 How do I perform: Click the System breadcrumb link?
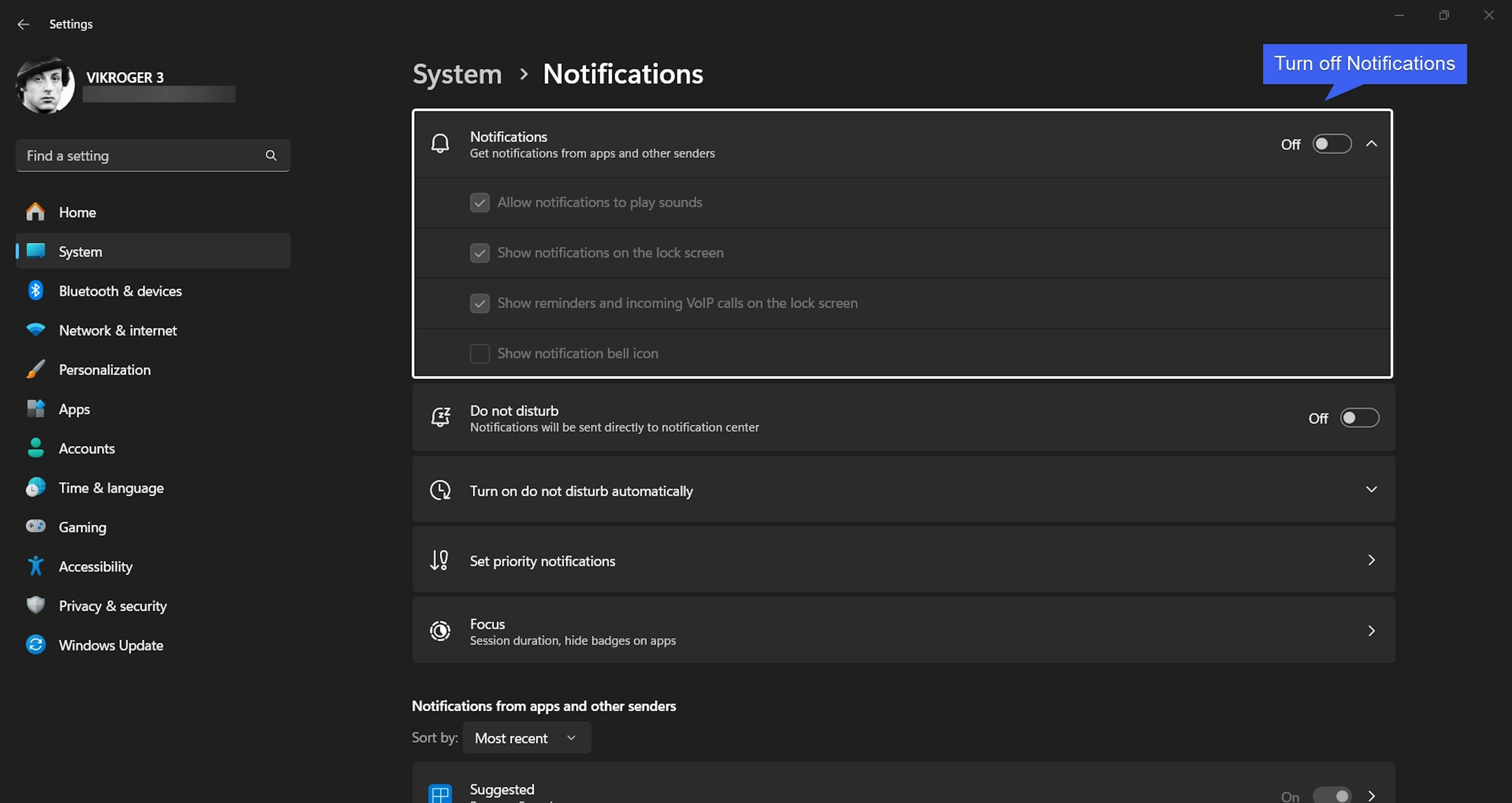tap(457, 74)
